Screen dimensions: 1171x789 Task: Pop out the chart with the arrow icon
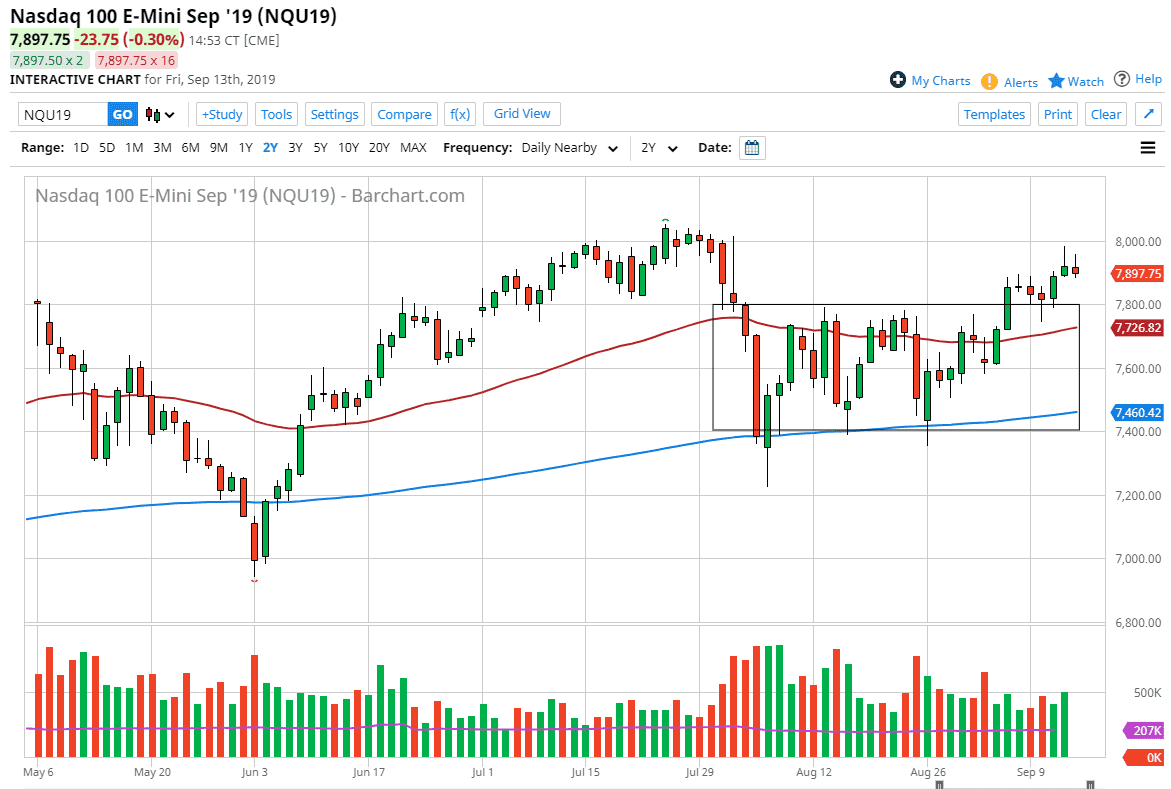tap(1148, 114)
